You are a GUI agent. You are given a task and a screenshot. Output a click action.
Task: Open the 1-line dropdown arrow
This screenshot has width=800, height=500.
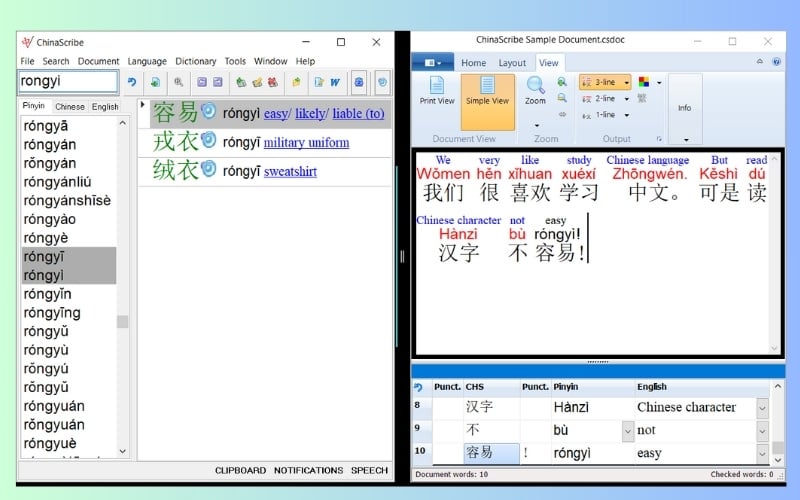pos(627,115)
